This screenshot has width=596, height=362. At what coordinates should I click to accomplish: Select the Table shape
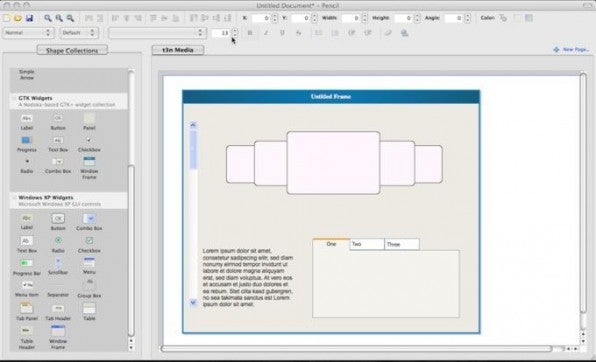pyautogui.click(x=89, y=312)
